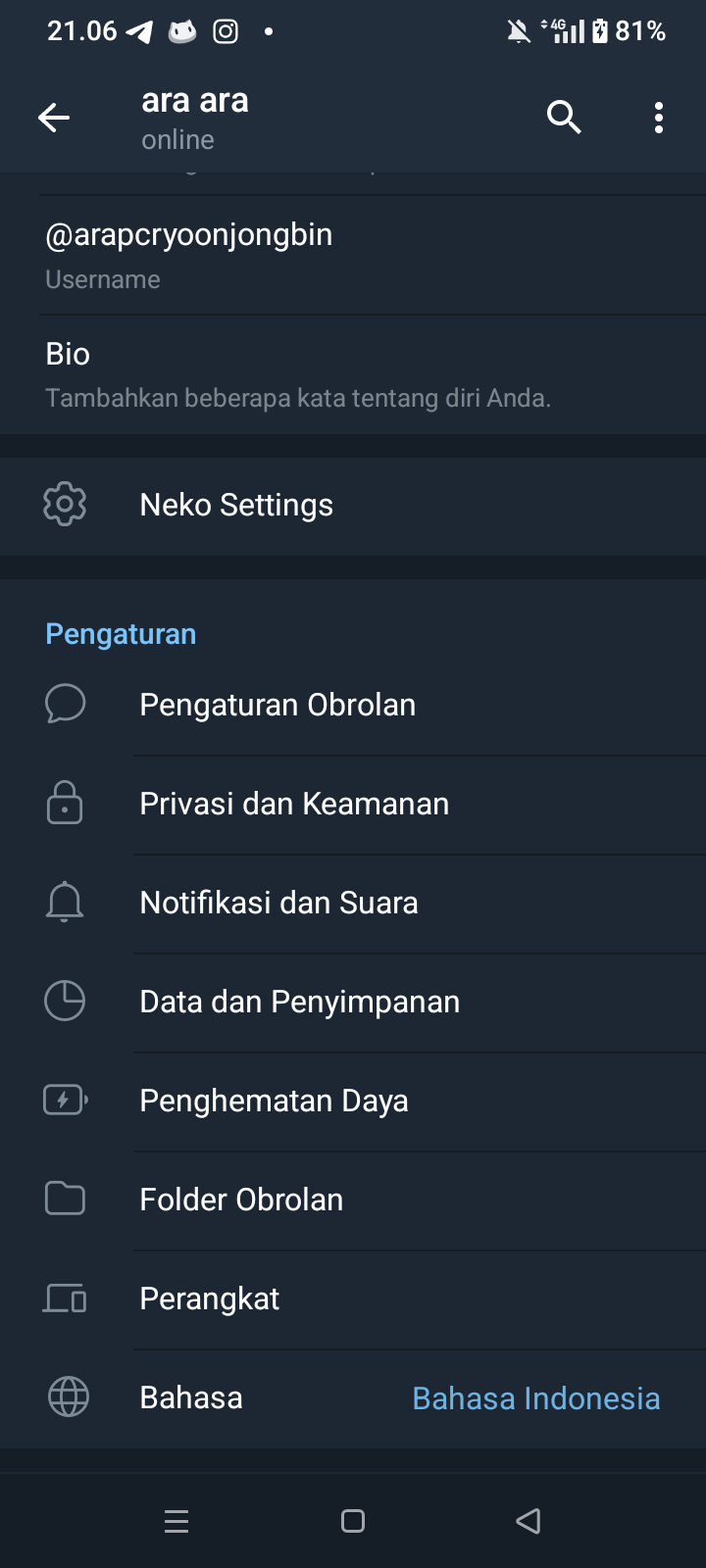
Task: Open Notifikasi dan Suara
Action: pos(278,904)
